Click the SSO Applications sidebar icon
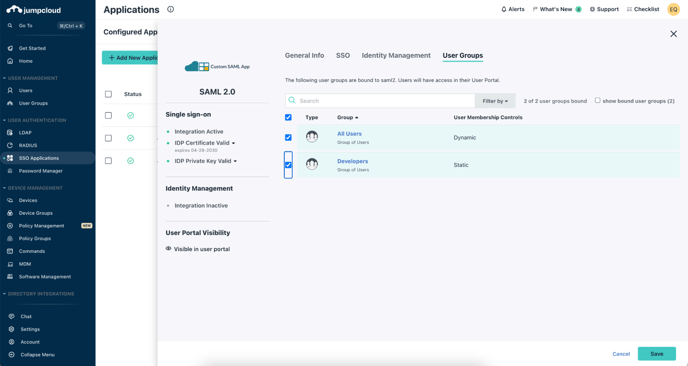 (10, 158)
